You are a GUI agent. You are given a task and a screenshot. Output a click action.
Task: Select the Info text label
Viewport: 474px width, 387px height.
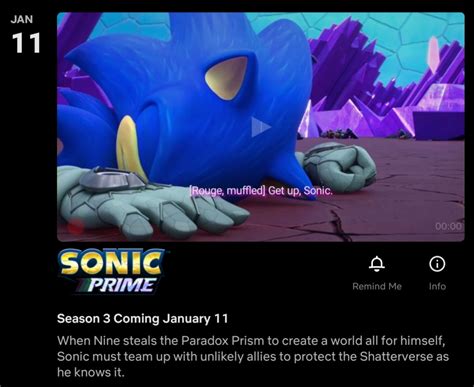(x=437, y=286)
